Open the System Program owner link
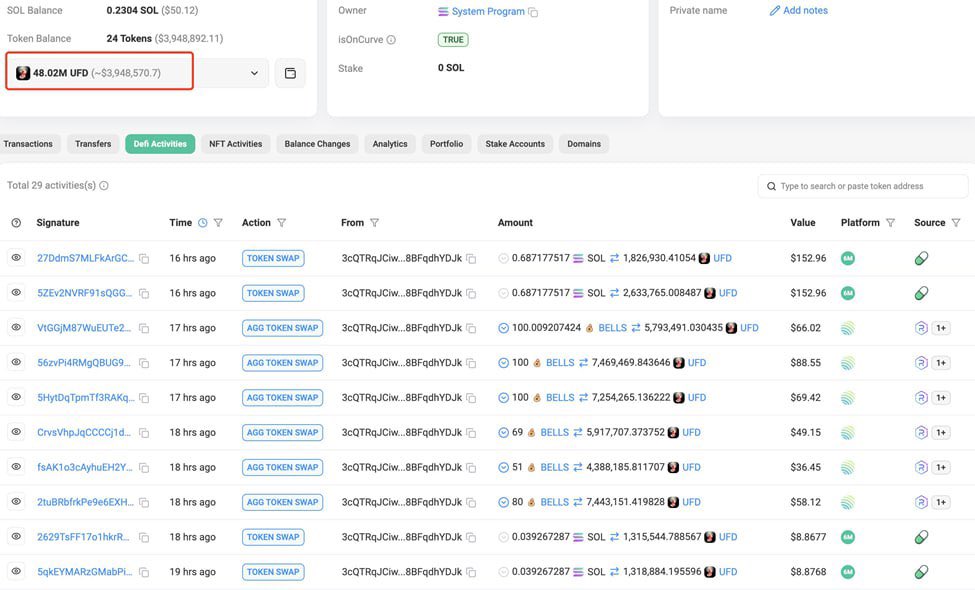Viewport: 975px width, 590px height. tap(488, 11)
